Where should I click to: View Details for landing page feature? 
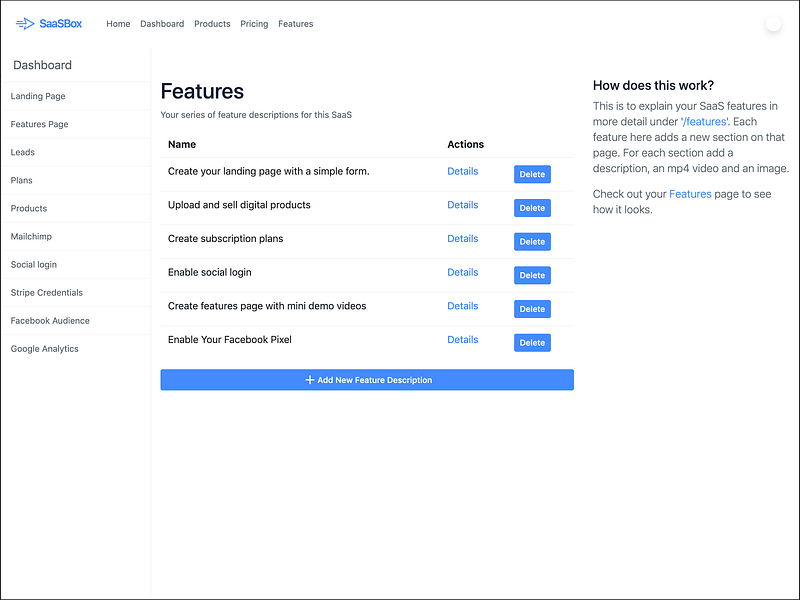coord(463,171)
